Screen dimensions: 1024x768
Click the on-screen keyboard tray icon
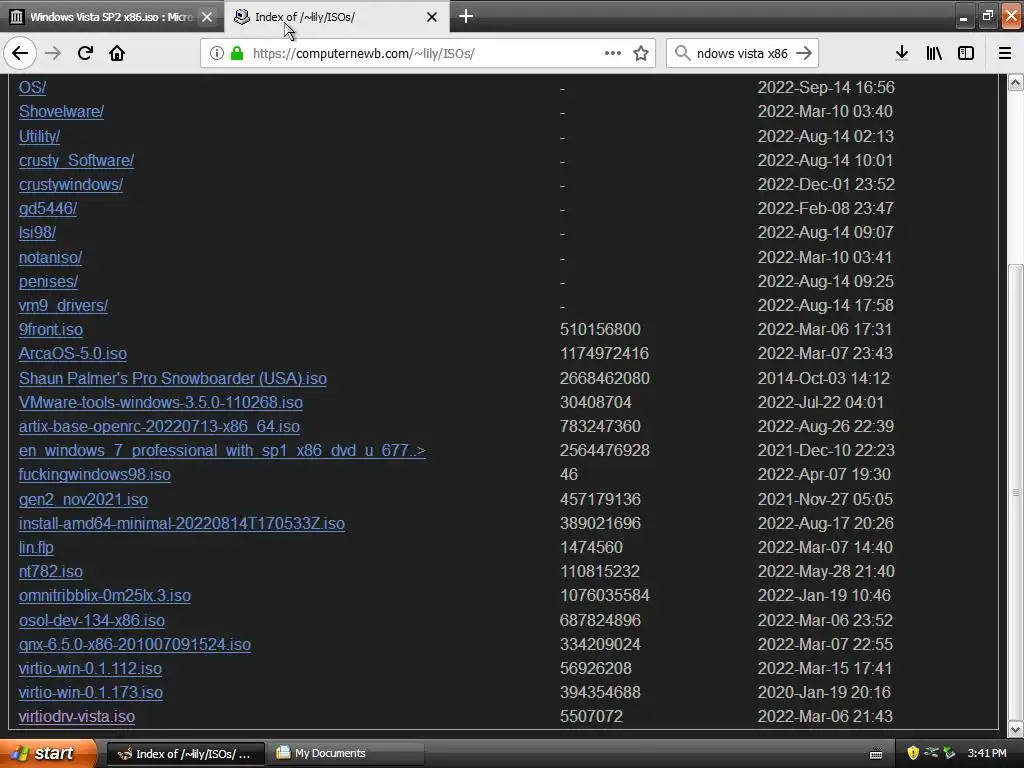(876, 754)
